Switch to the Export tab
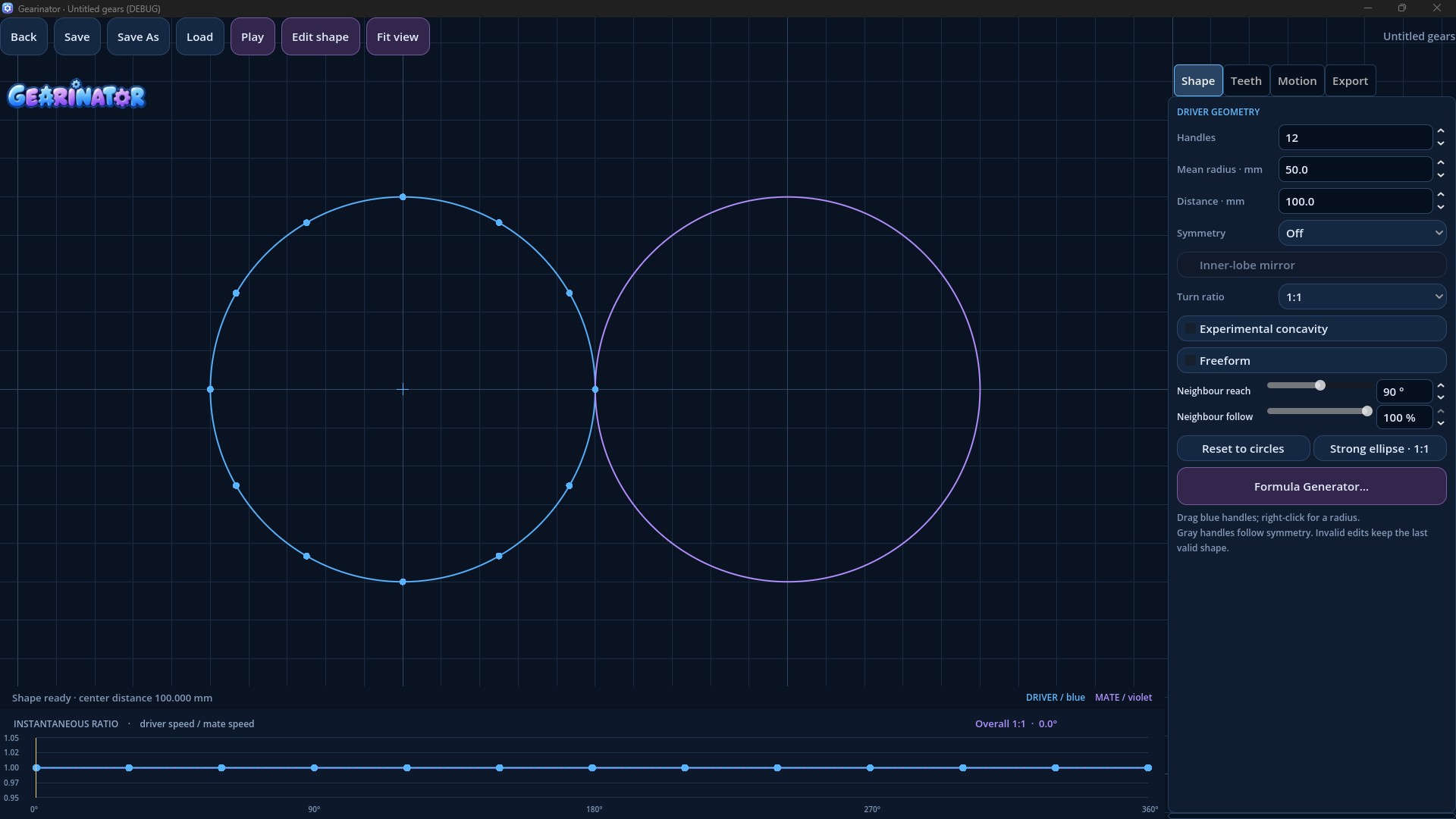The image size is (1456, 819). coord(1350,80)
